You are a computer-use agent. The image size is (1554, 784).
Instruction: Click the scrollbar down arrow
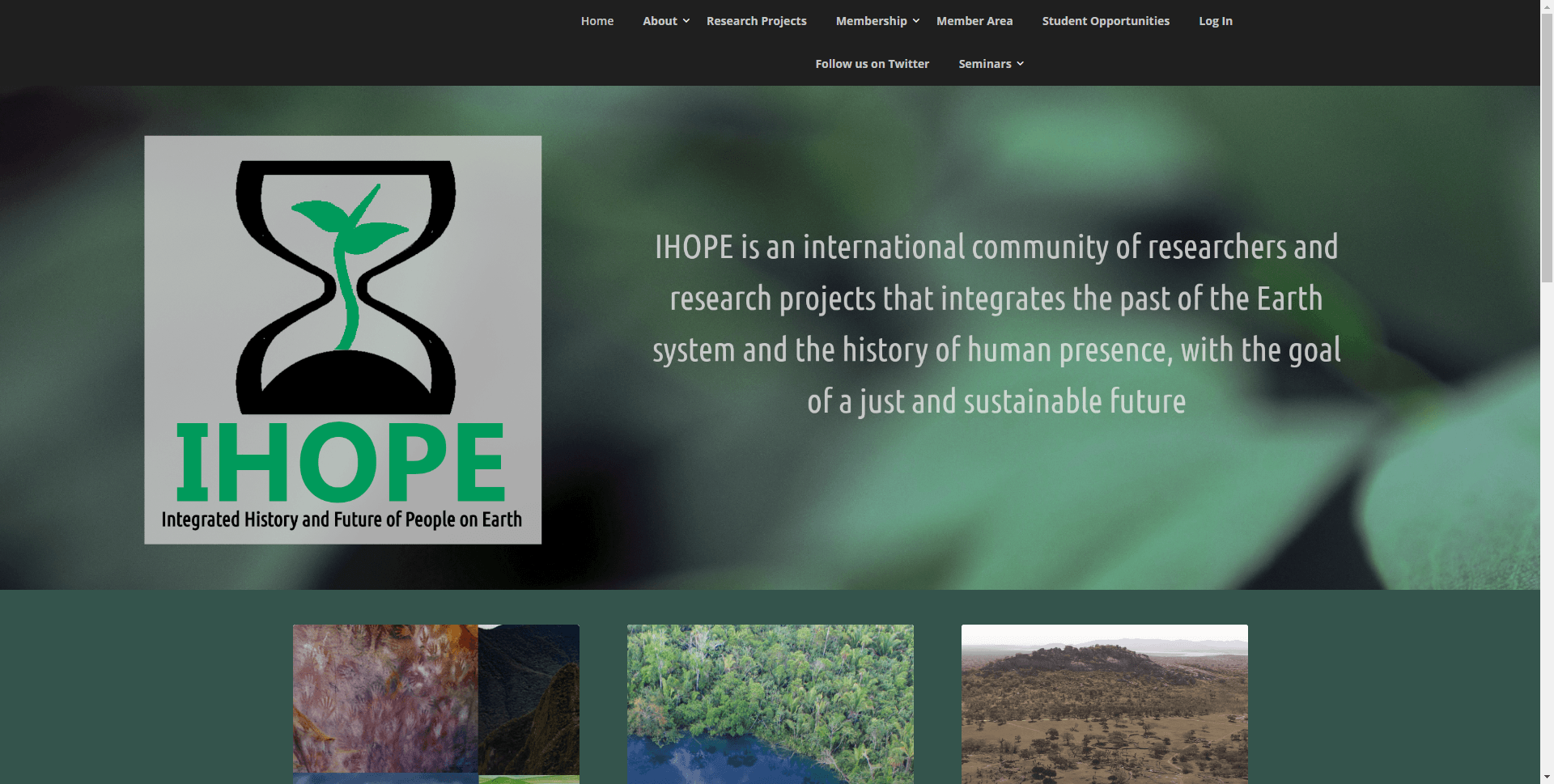pos(1547,775)
